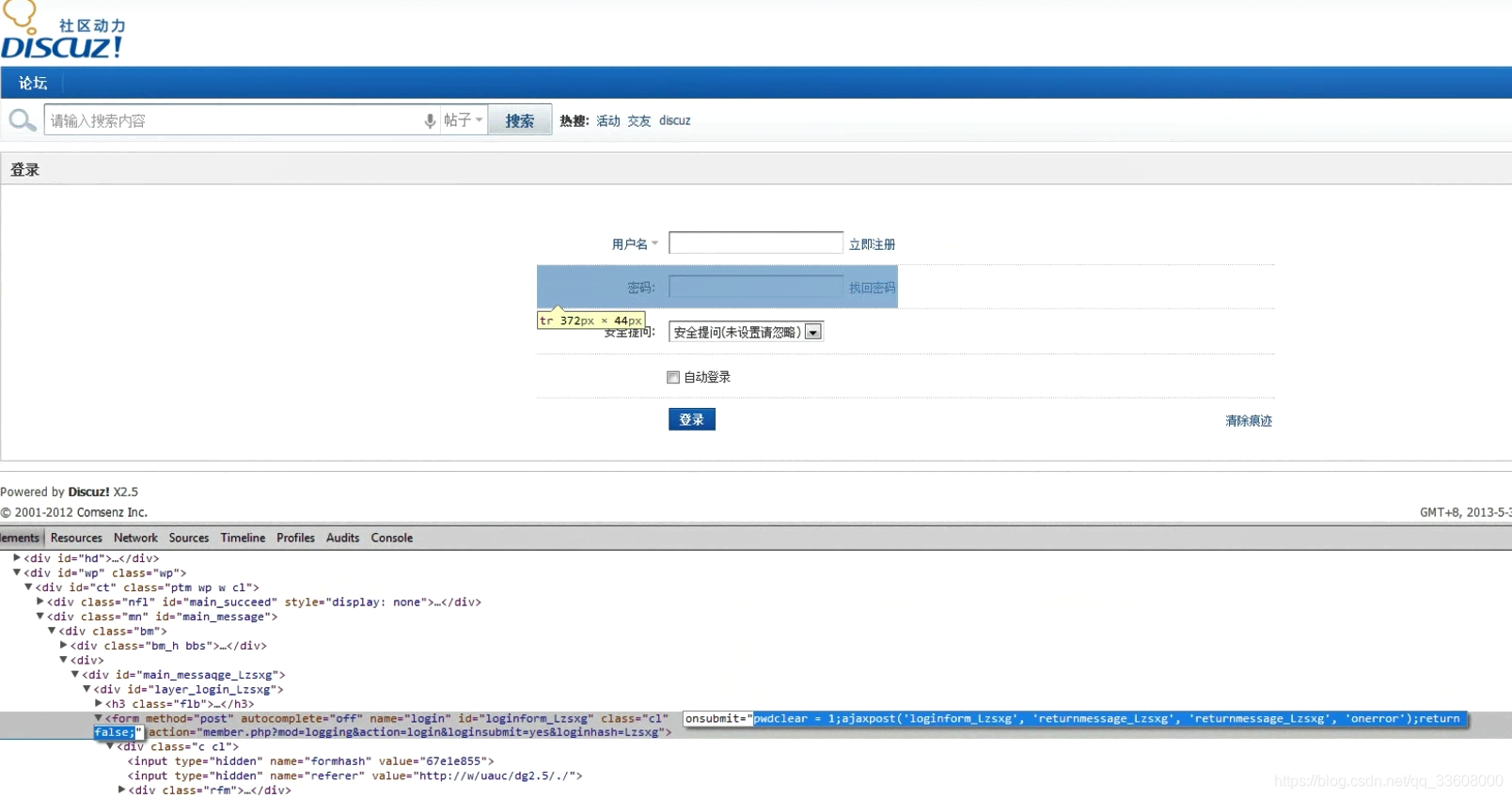The width and height of the screenshot is (1512, 798).
Task: Click the blue 登录 button
Action: click(692, 419)
